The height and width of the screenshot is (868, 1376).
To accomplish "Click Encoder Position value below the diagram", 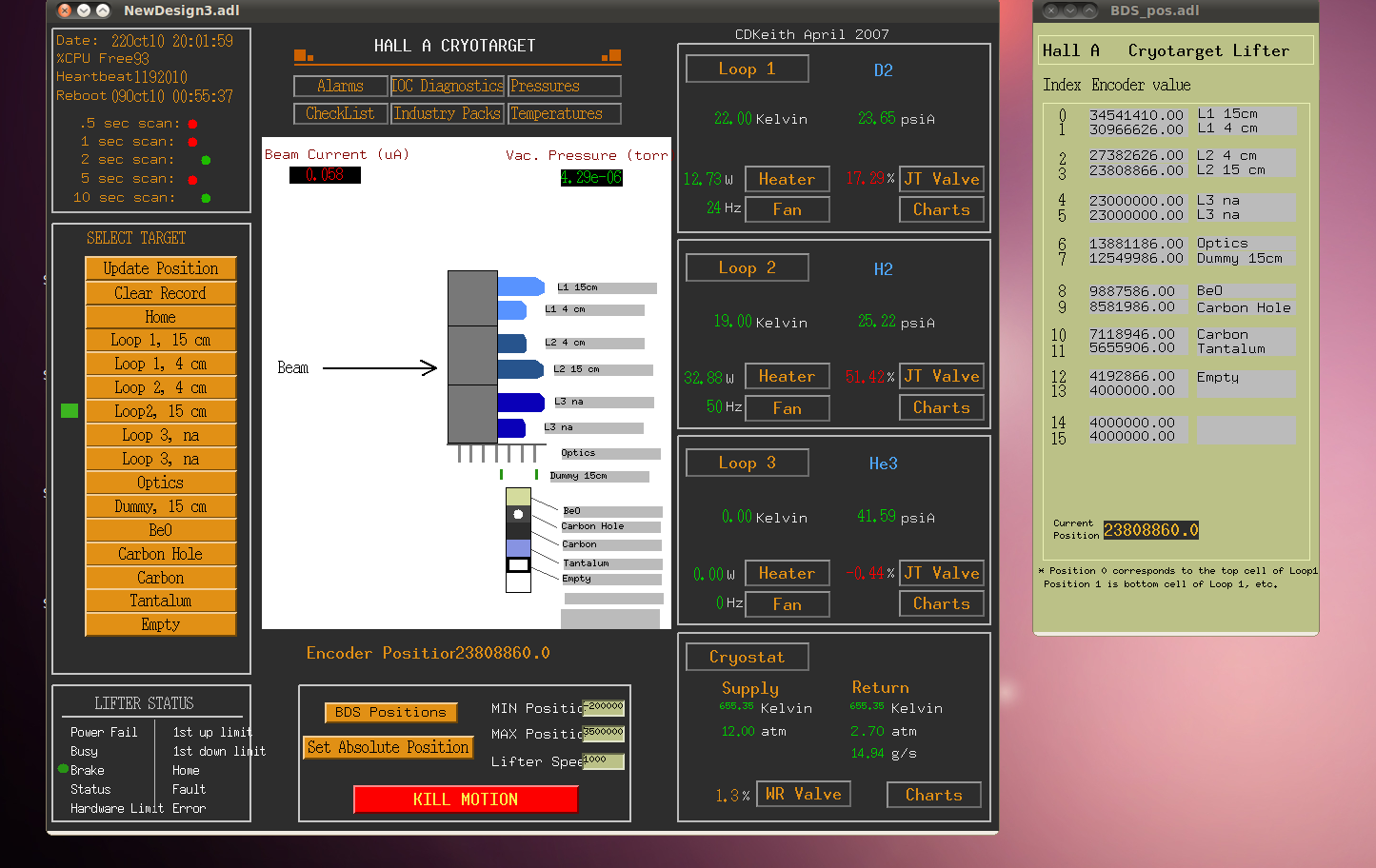I will tap(503, 653).
